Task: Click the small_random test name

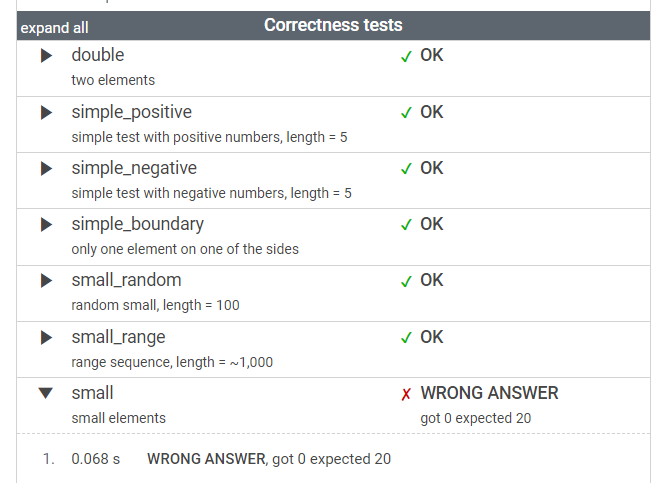Action: pyautogui.click(x=126, y=280)
